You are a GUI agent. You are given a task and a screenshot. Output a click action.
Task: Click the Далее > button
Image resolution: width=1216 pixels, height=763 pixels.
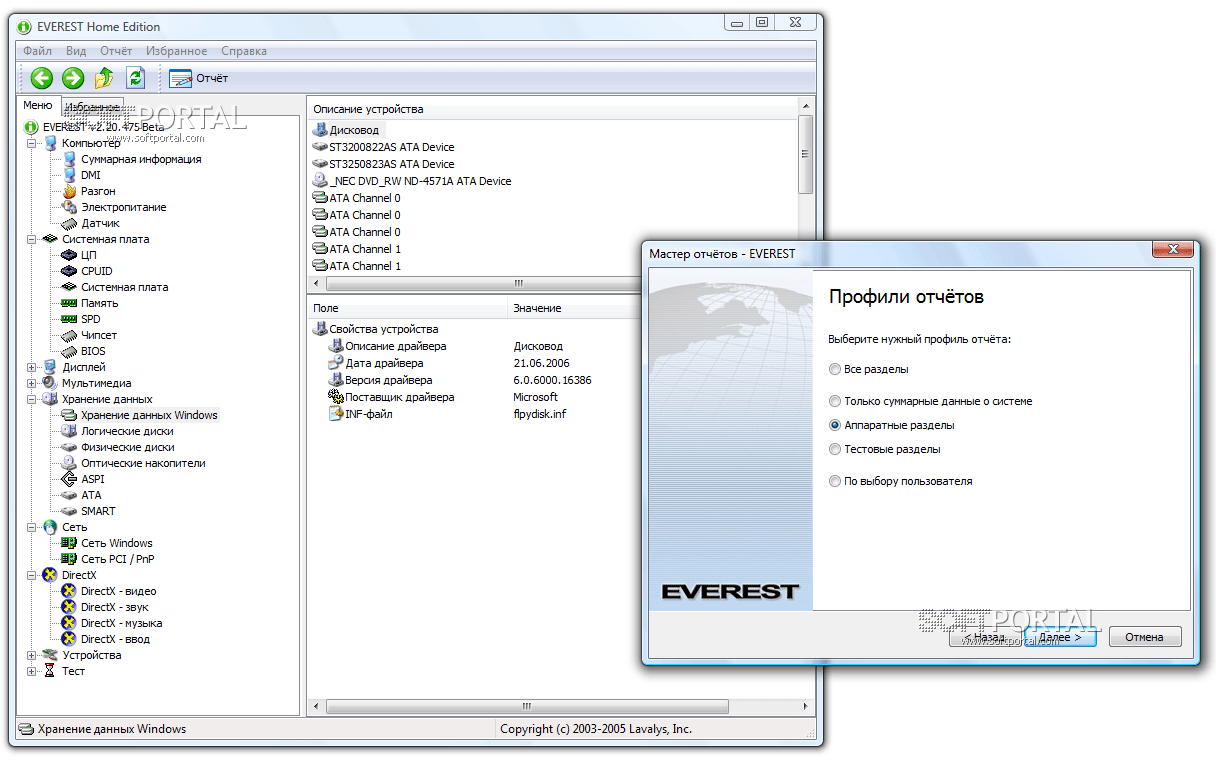1060,637
